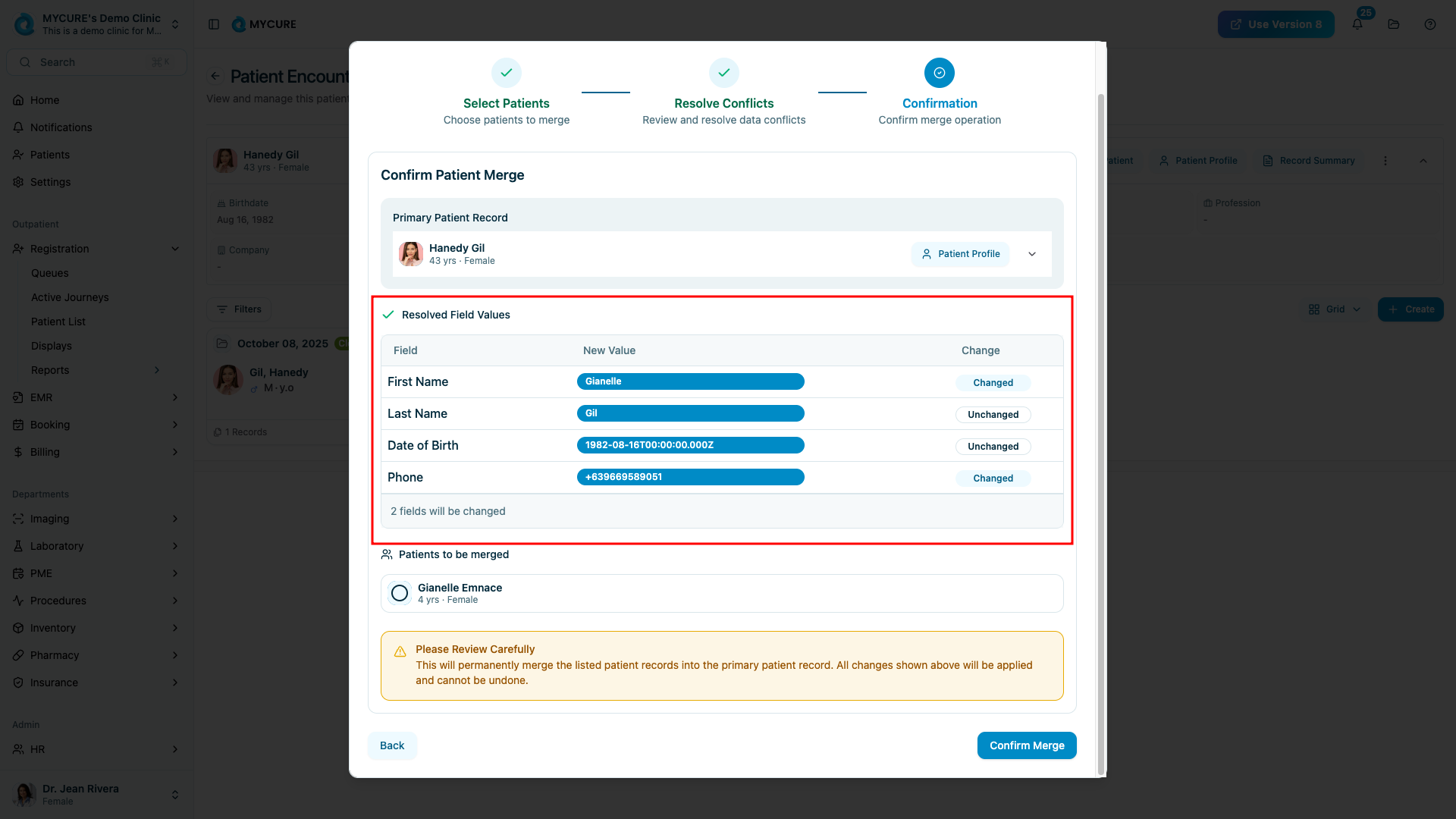Click the back arrow beside Patient Encounter
This screenshot has width=1456, height=819.
[215, 76]
